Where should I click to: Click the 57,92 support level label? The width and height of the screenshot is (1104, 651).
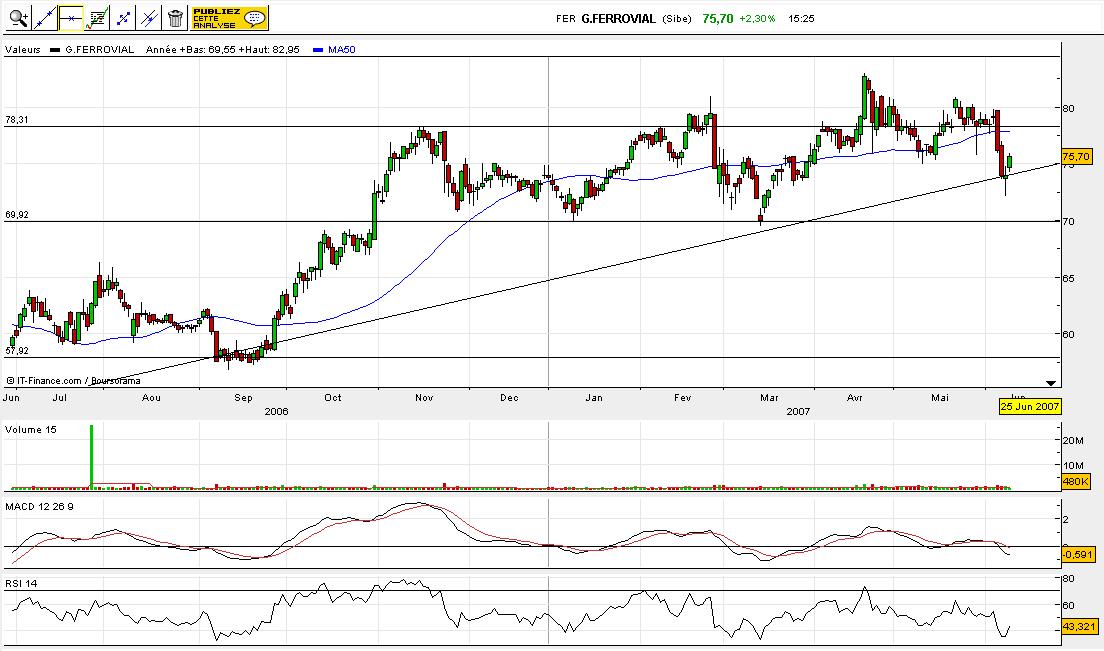coord(17,350)
